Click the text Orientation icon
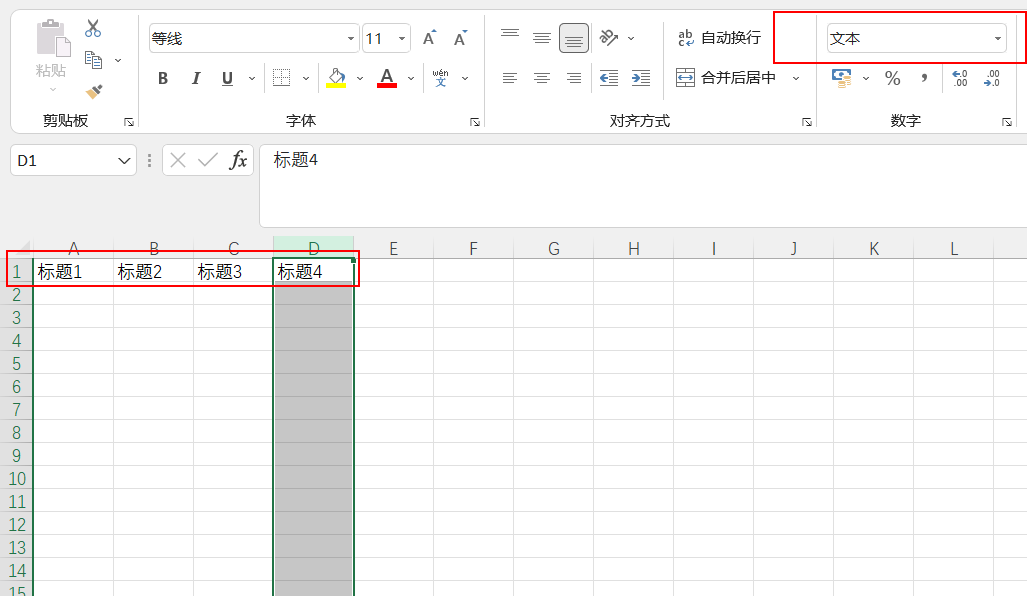Screen dimensions: 1027x596 [x=609, y=38]
